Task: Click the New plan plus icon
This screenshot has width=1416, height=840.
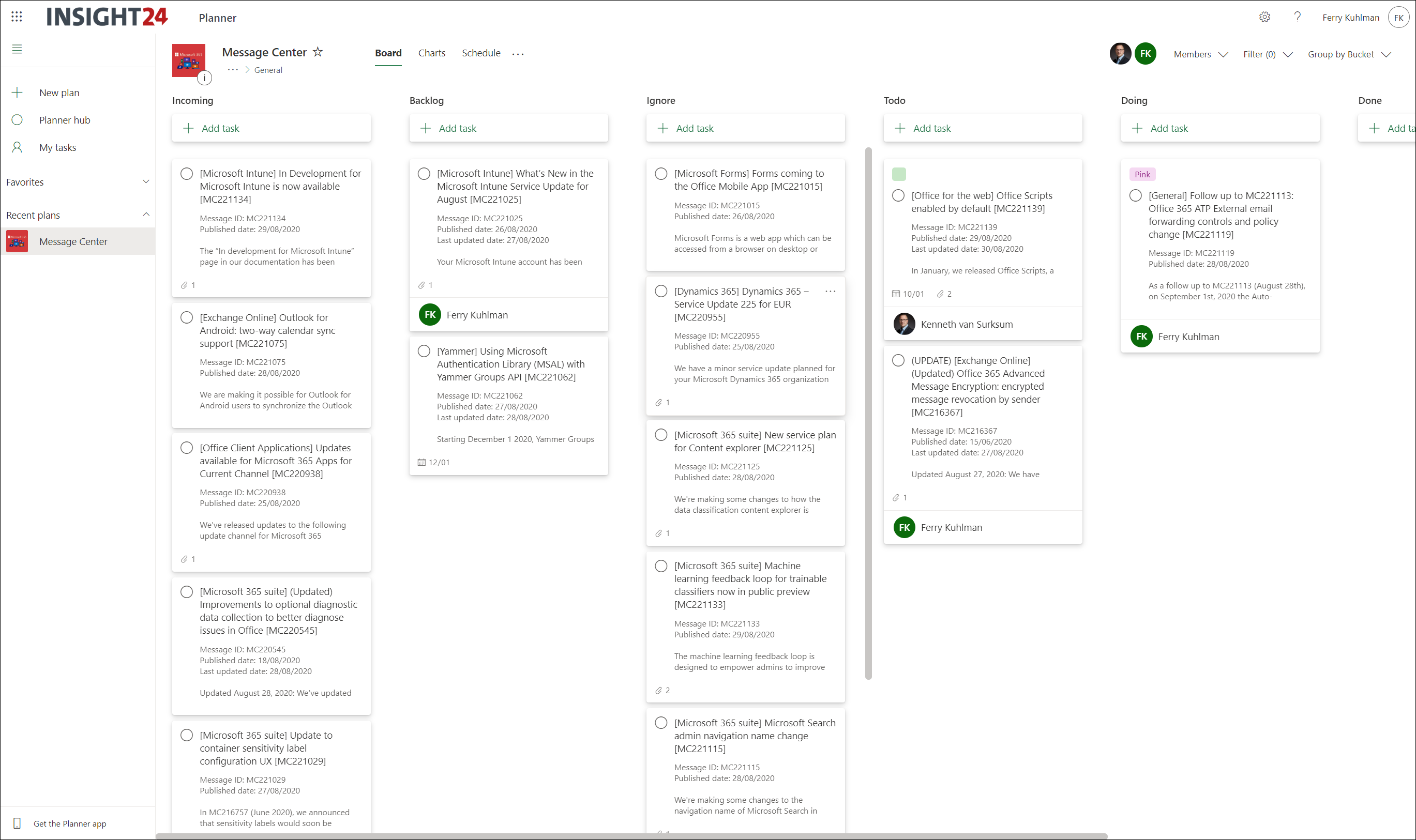Action: click(x=17, y=92)
